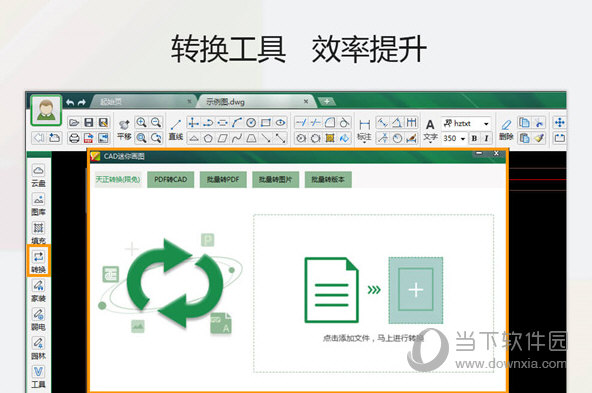Image resolution: width=592 pixels, height=393 pixels.
Task: Open a file with folder icon
Action: tap(74, 122)
